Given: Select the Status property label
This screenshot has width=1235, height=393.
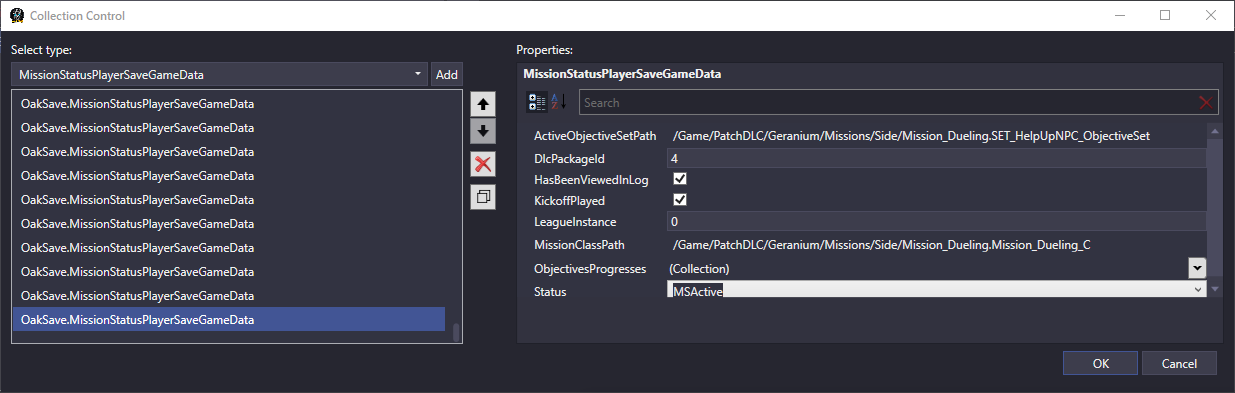Looking at the screenshot, I should [550, 292].
